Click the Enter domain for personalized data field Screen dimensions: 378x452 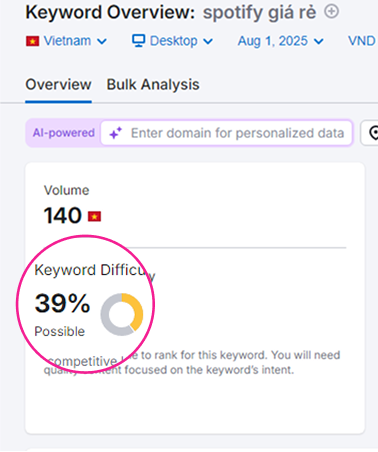tap(227, 133)
